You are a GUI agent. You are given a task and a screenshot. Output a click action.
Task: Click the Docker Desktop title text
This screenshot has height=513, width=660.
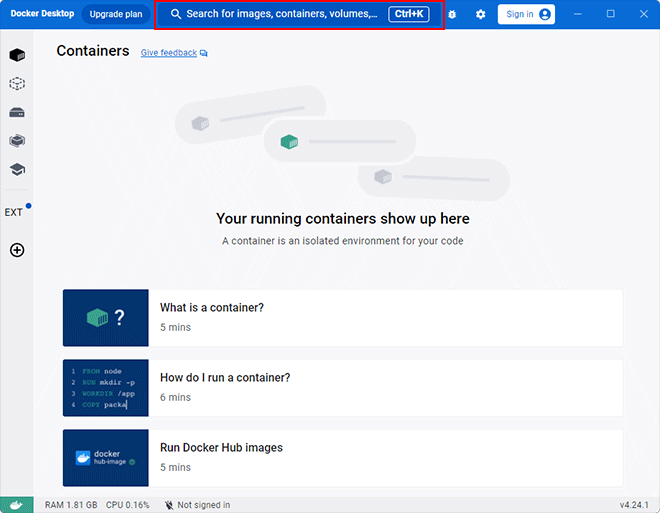click(x=42, y=13)
